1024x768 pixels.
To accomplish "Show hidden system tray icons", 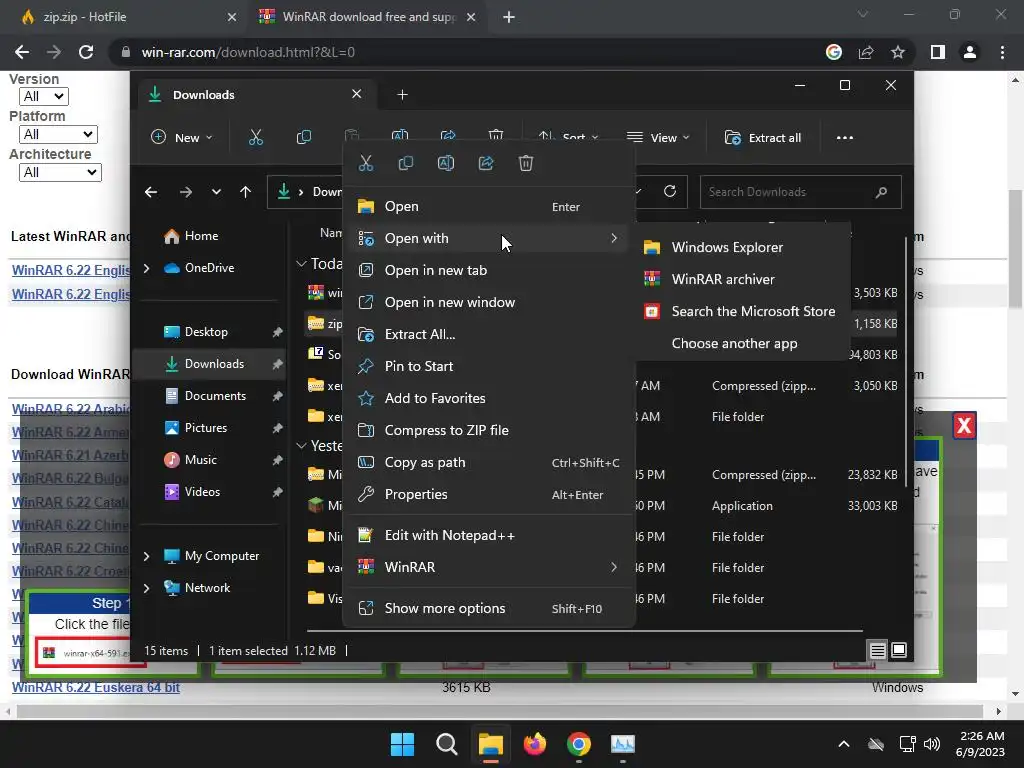I will pos(844,744).
